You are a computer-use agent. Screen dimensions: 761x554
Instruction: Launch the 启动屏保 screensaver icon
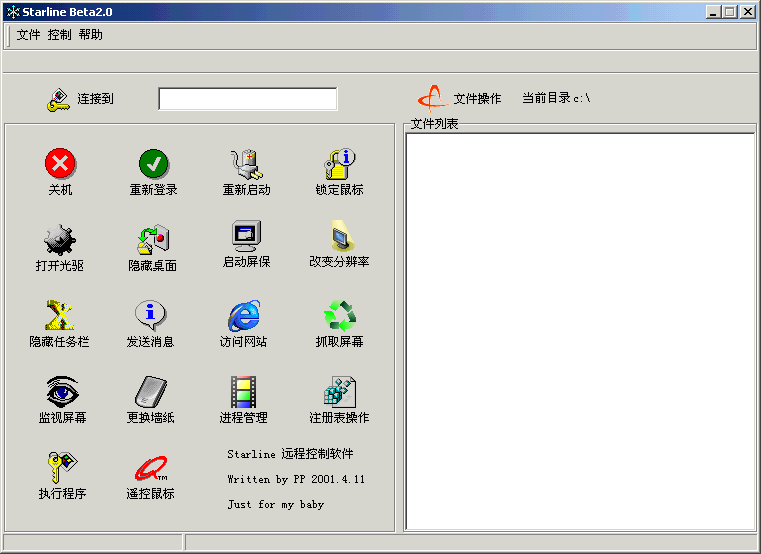246,237
